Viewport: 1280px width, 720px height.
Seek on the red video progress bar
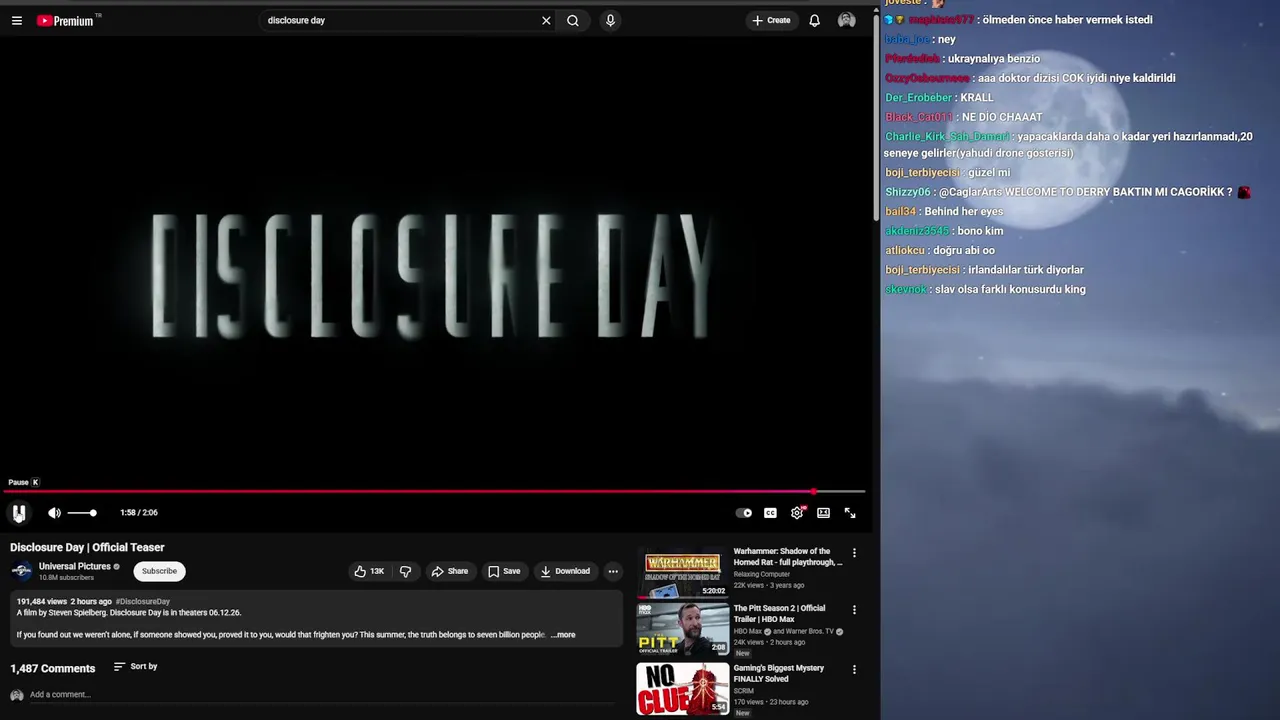tap(434, 491)
